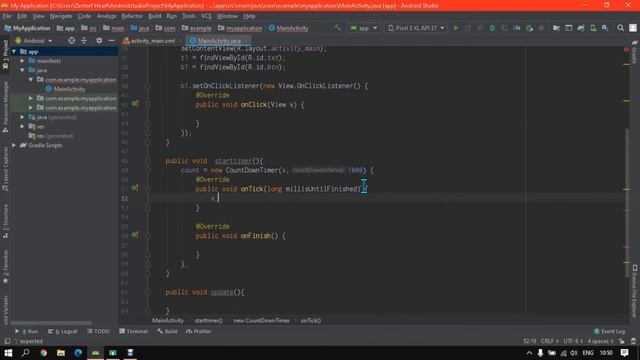Toggle the Device File Explorer side tab
Screen dimensions: 640x360
(635, 291)
